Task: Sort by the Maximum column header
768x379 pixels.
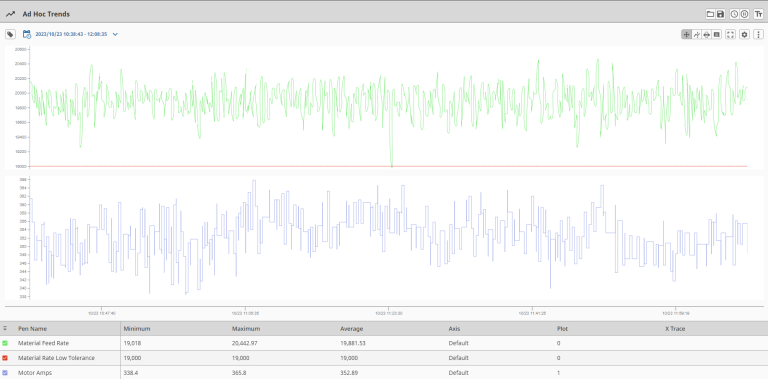Action: point(246,329)
